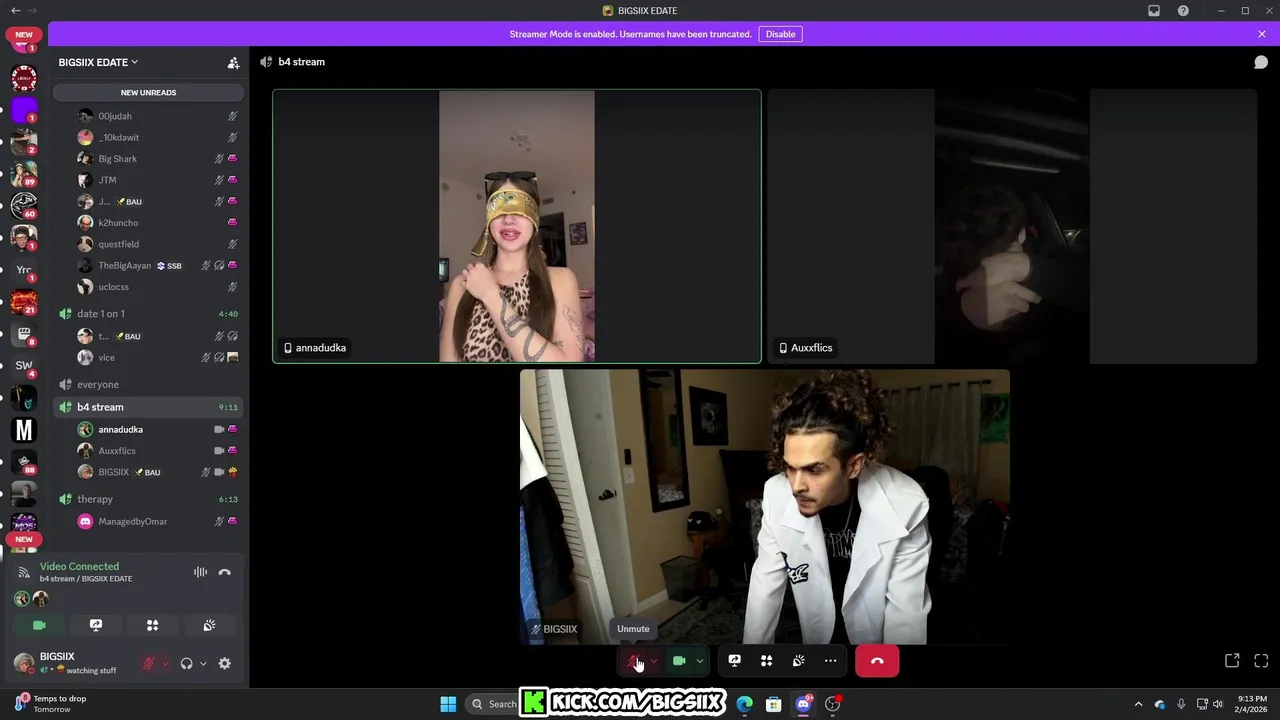Open Discord inbox in the title bar

coord(1154,11)
